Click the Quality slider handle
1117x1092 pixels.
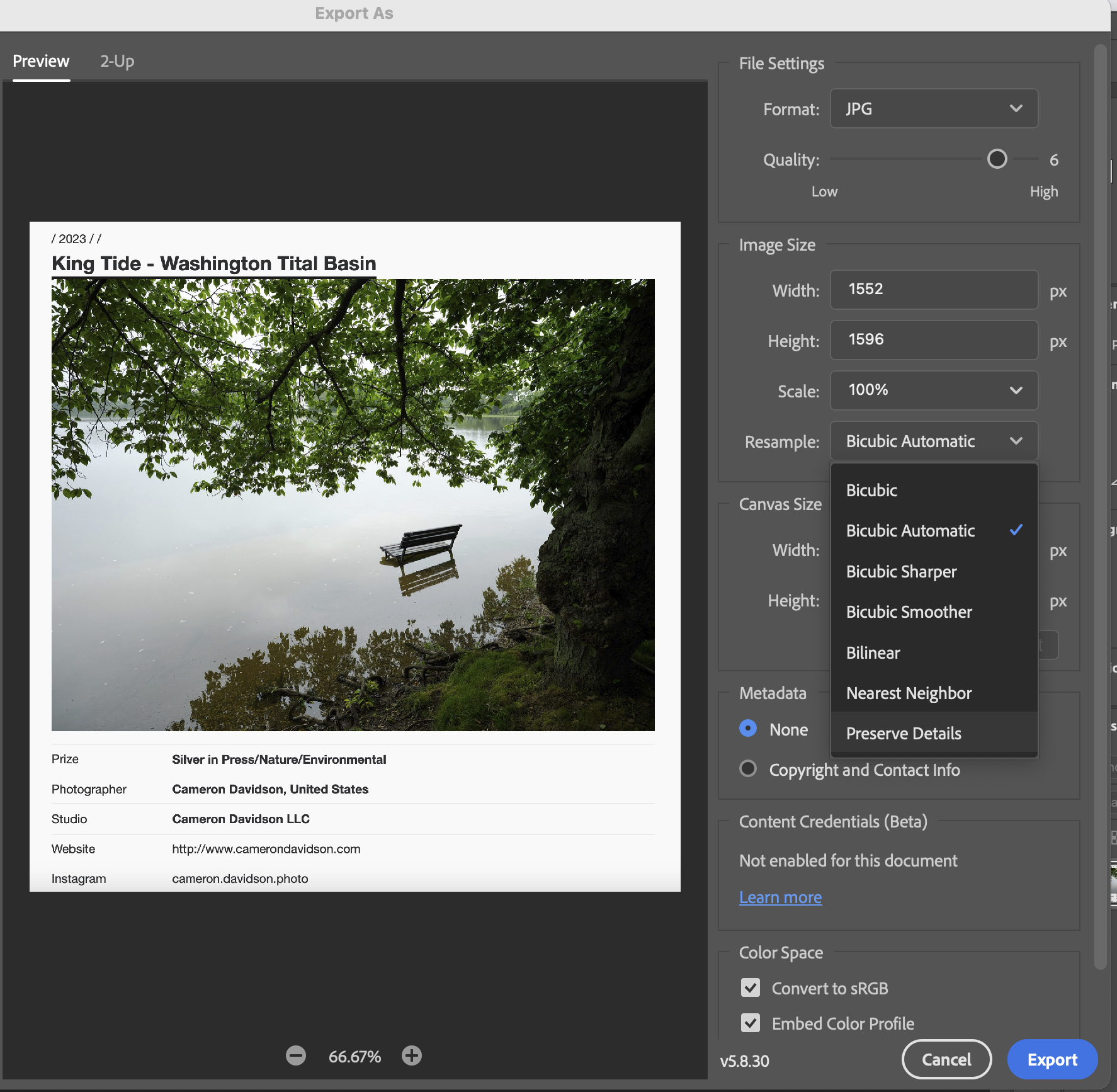(x=997, y=159)
